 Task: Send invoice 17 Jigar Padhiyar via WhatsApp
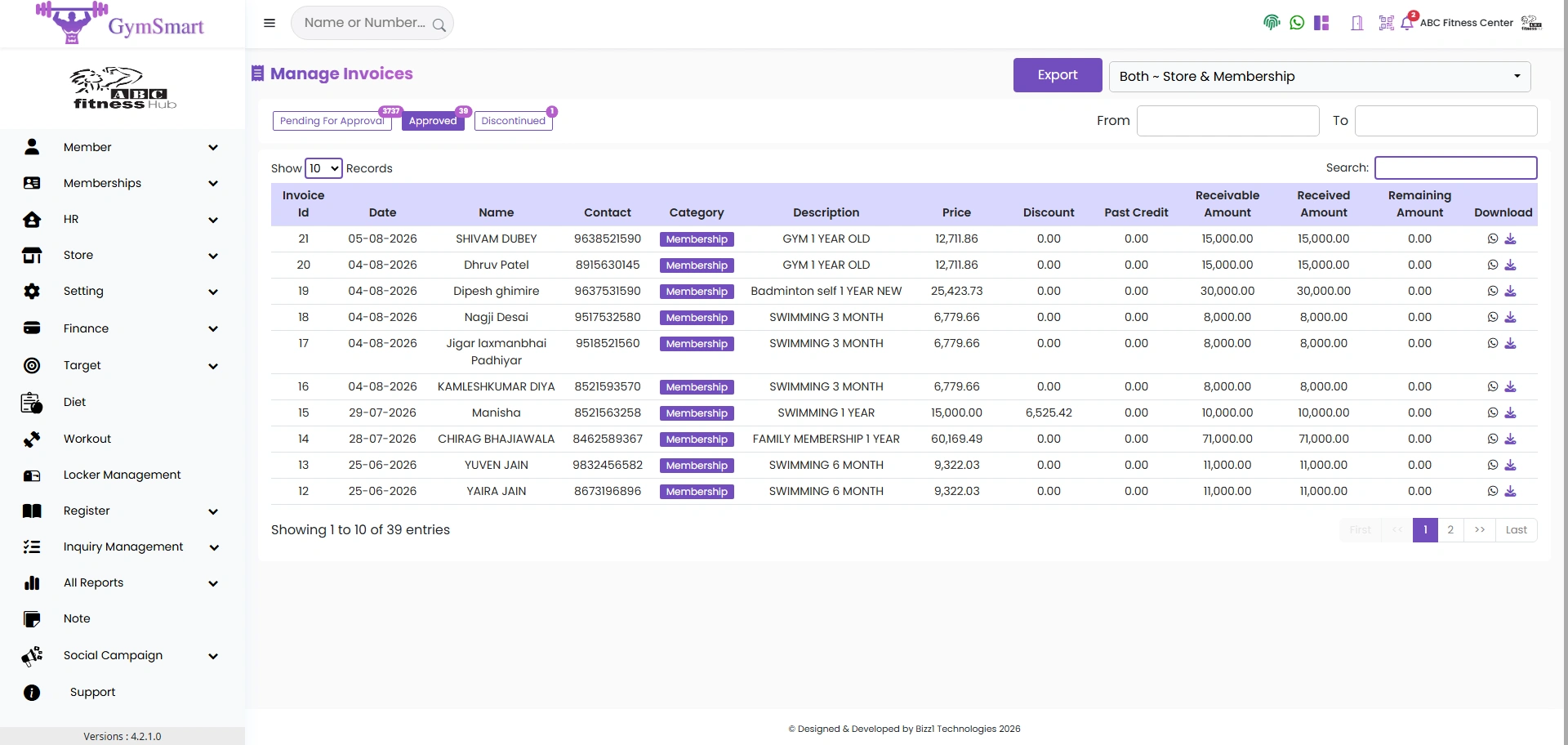click(x=1493, y=343)
